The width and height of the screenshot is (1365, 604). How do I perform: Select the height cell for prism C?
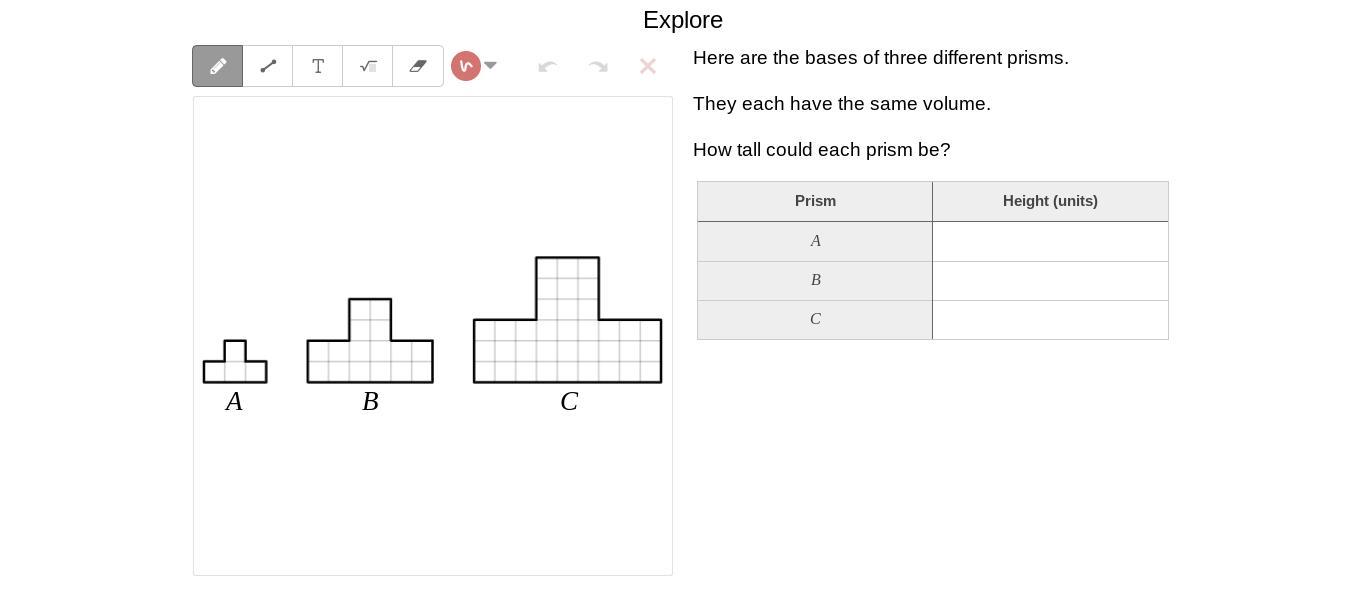point(1050,320)
